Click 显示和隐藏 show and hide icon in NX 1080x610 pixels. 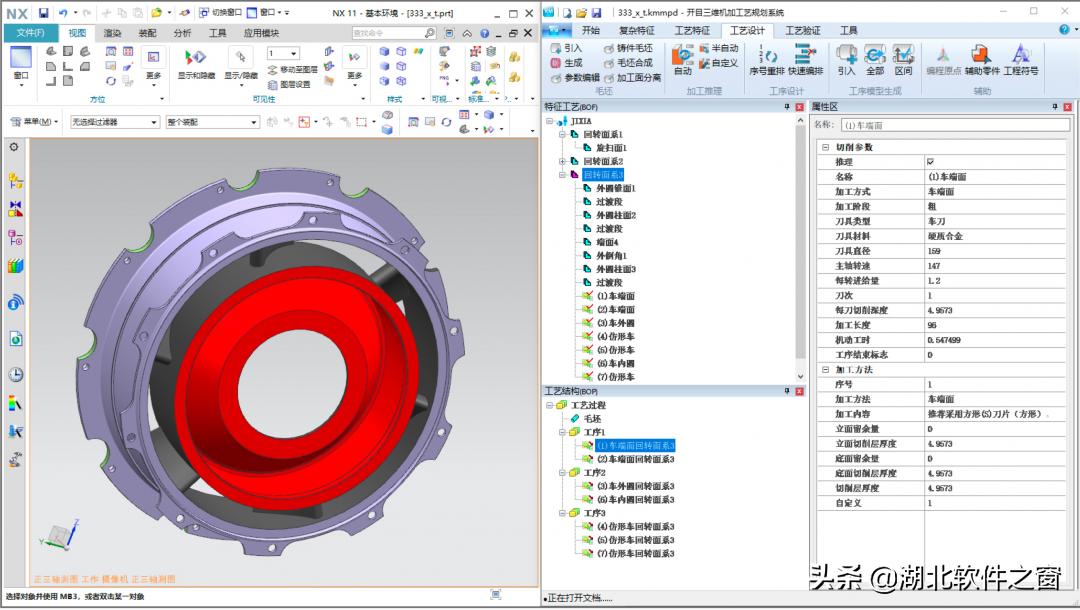point(196,63)
